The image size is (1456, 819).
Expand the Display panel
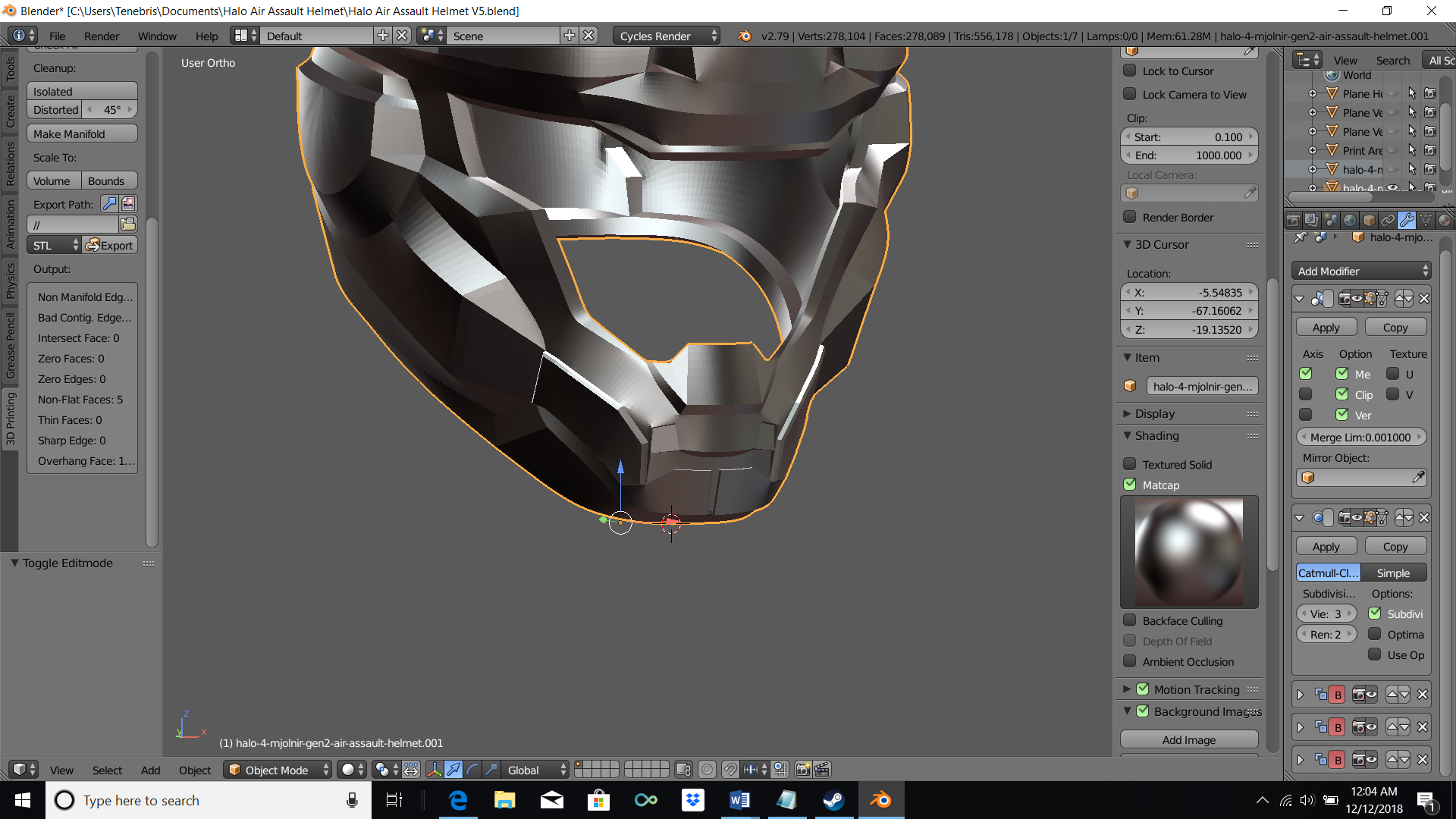(1127, 413)
